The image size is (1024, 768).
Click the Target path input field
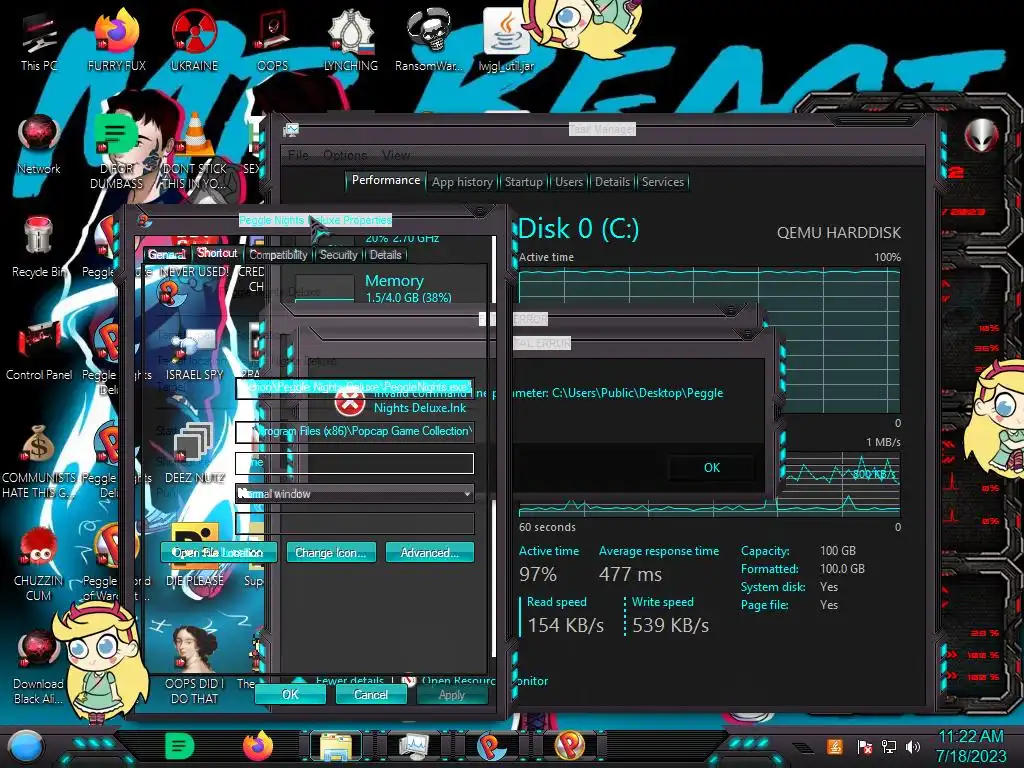[354, 388]
